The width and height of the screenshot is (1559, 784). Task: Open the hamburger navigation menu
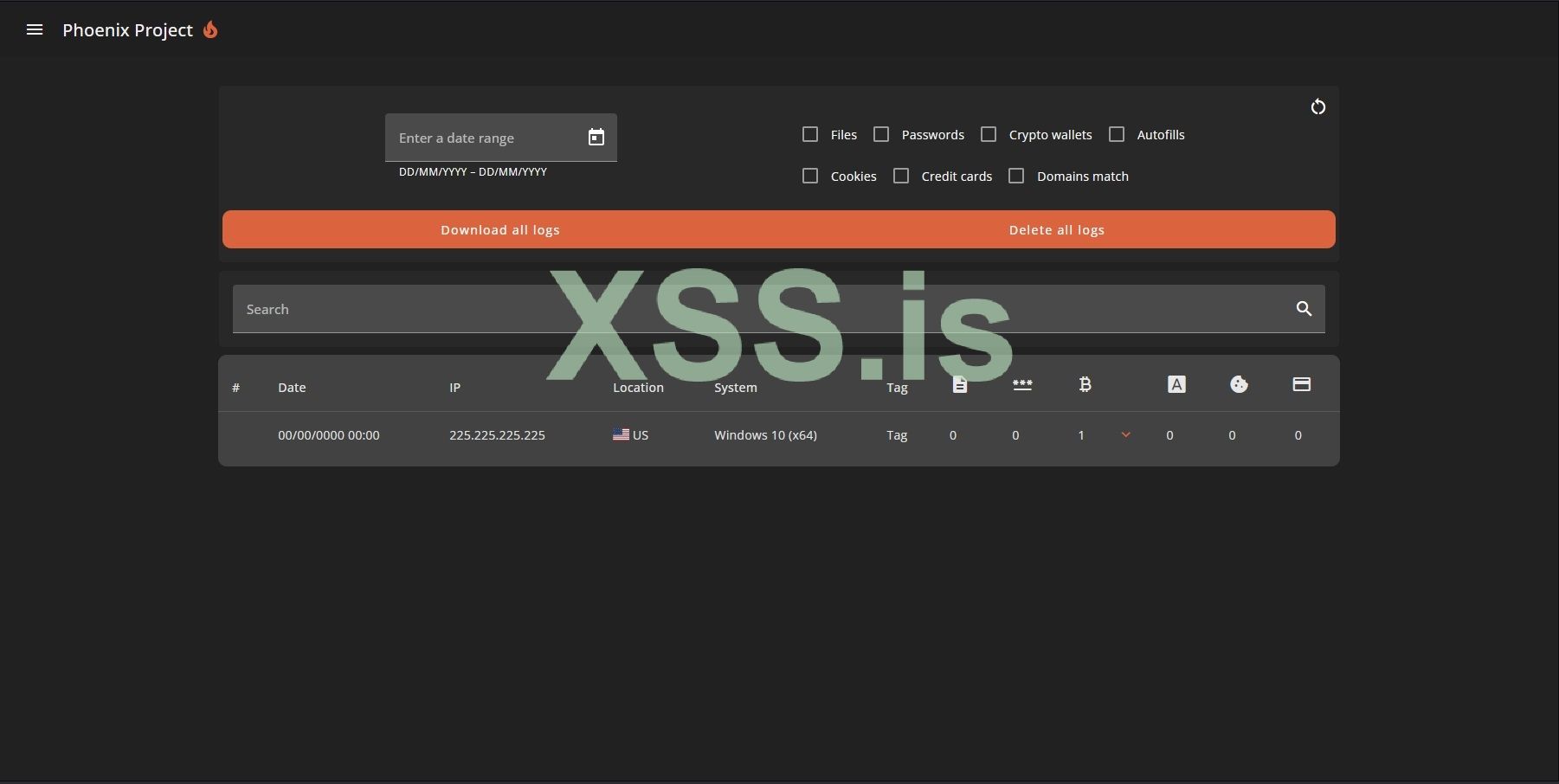coord(35,30)
